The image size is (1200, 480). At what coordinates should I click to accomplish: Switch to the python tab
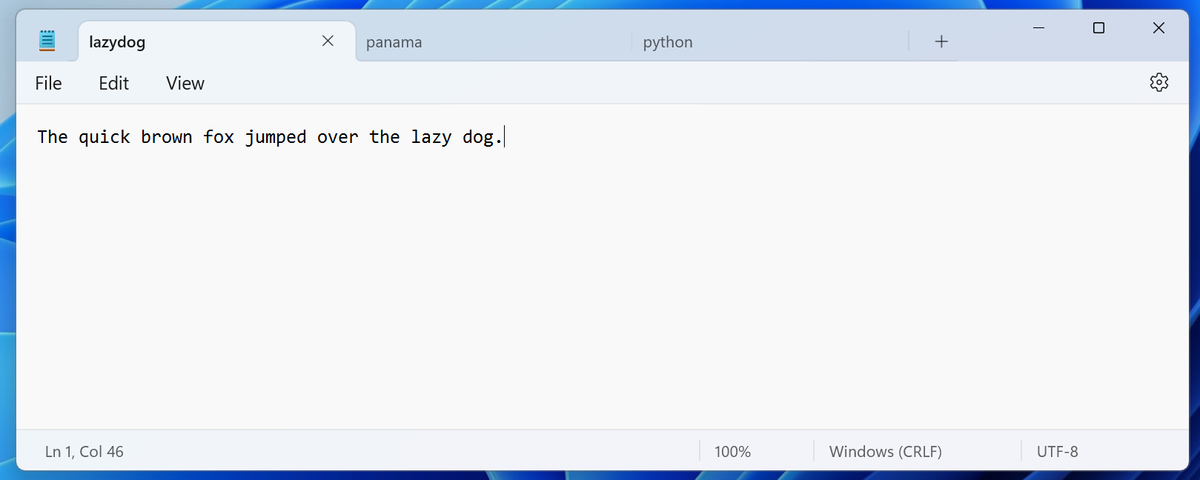tap(668, 42)
